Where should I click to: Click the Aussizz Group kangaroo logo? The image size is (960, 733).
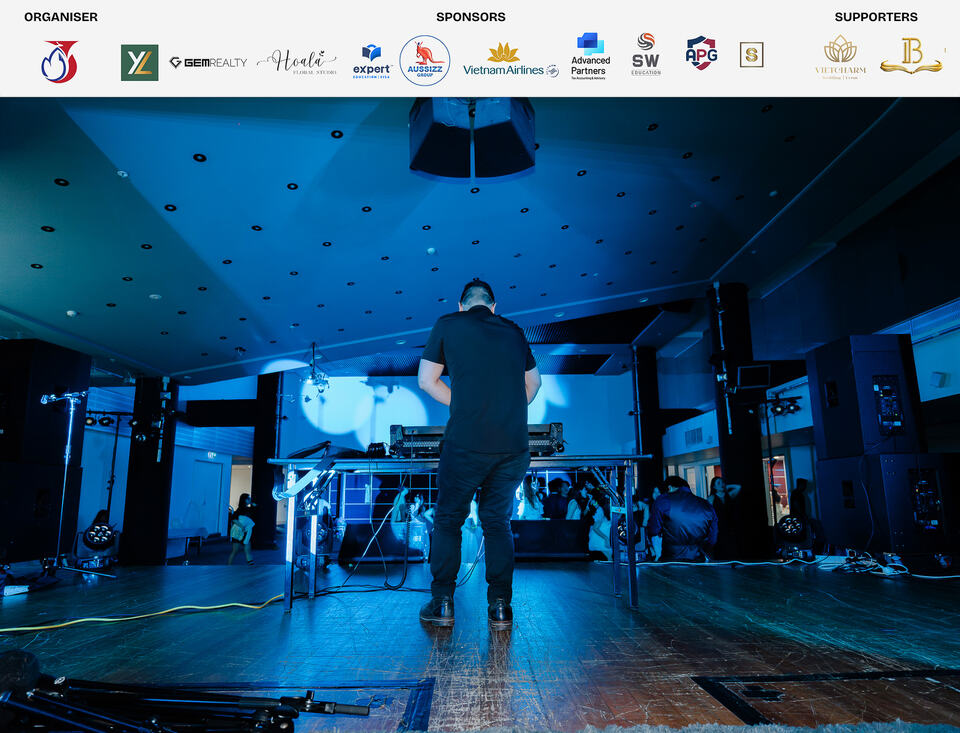(425, 61)
